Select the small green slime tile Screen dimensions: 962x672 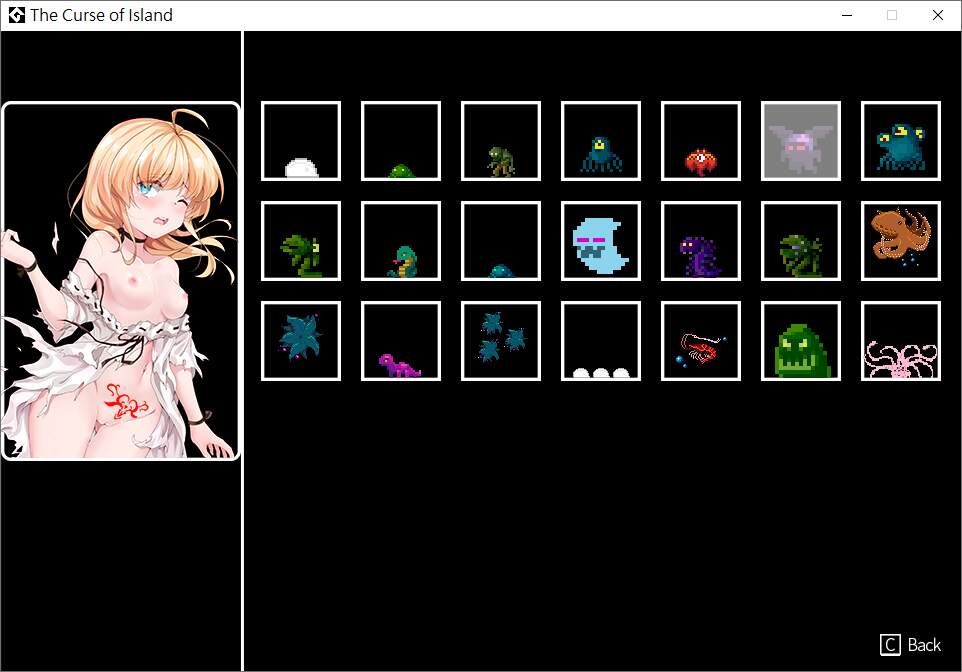point(401,141)
